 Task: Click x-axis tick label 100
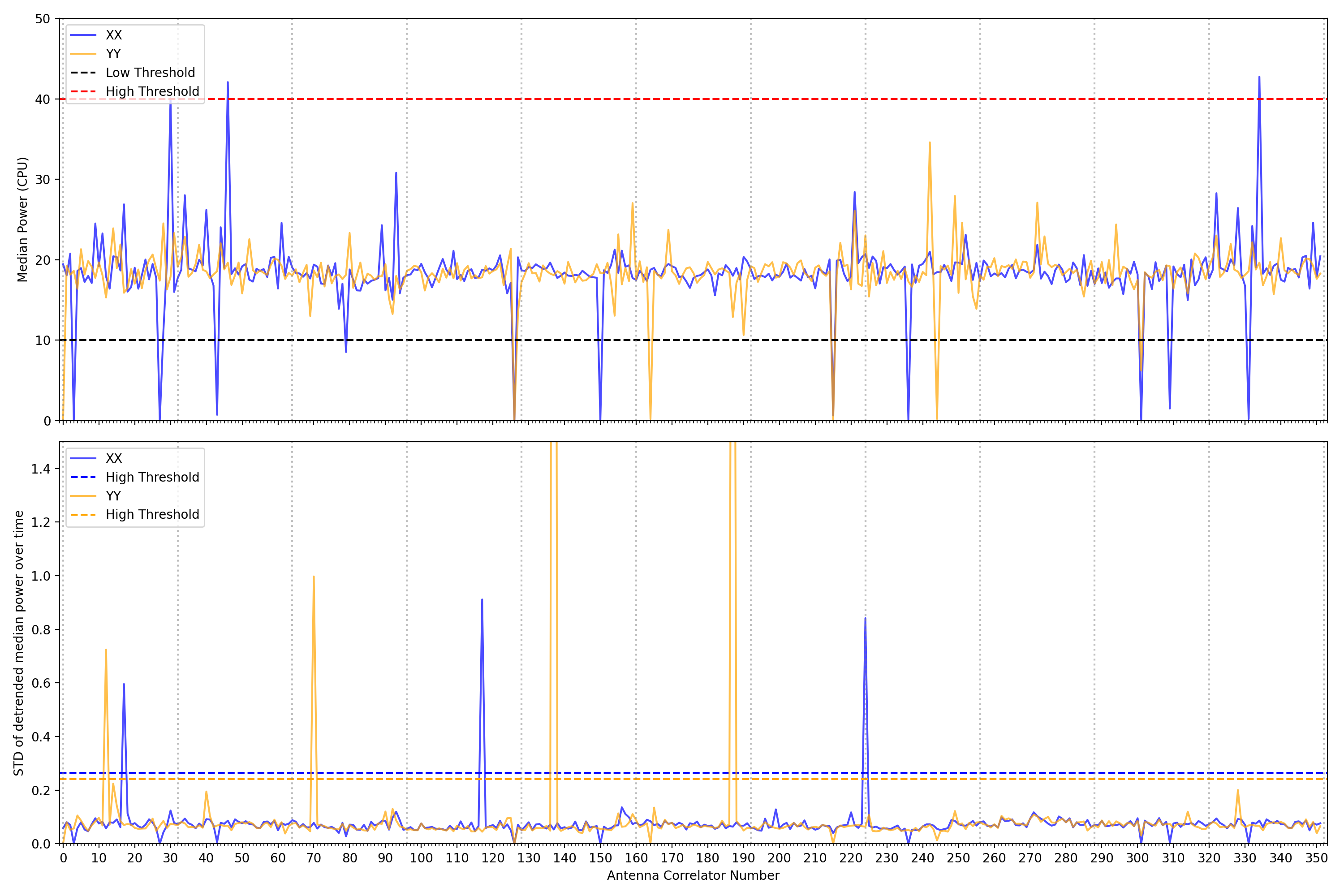421,858
